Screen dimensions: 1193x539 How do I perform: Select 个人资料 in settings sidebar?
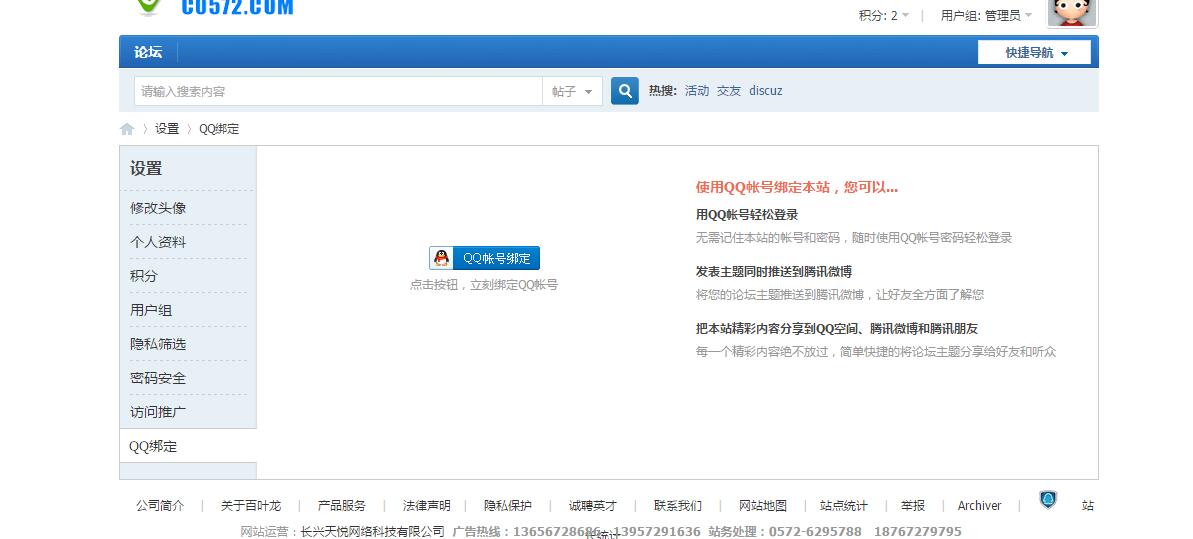158,242
